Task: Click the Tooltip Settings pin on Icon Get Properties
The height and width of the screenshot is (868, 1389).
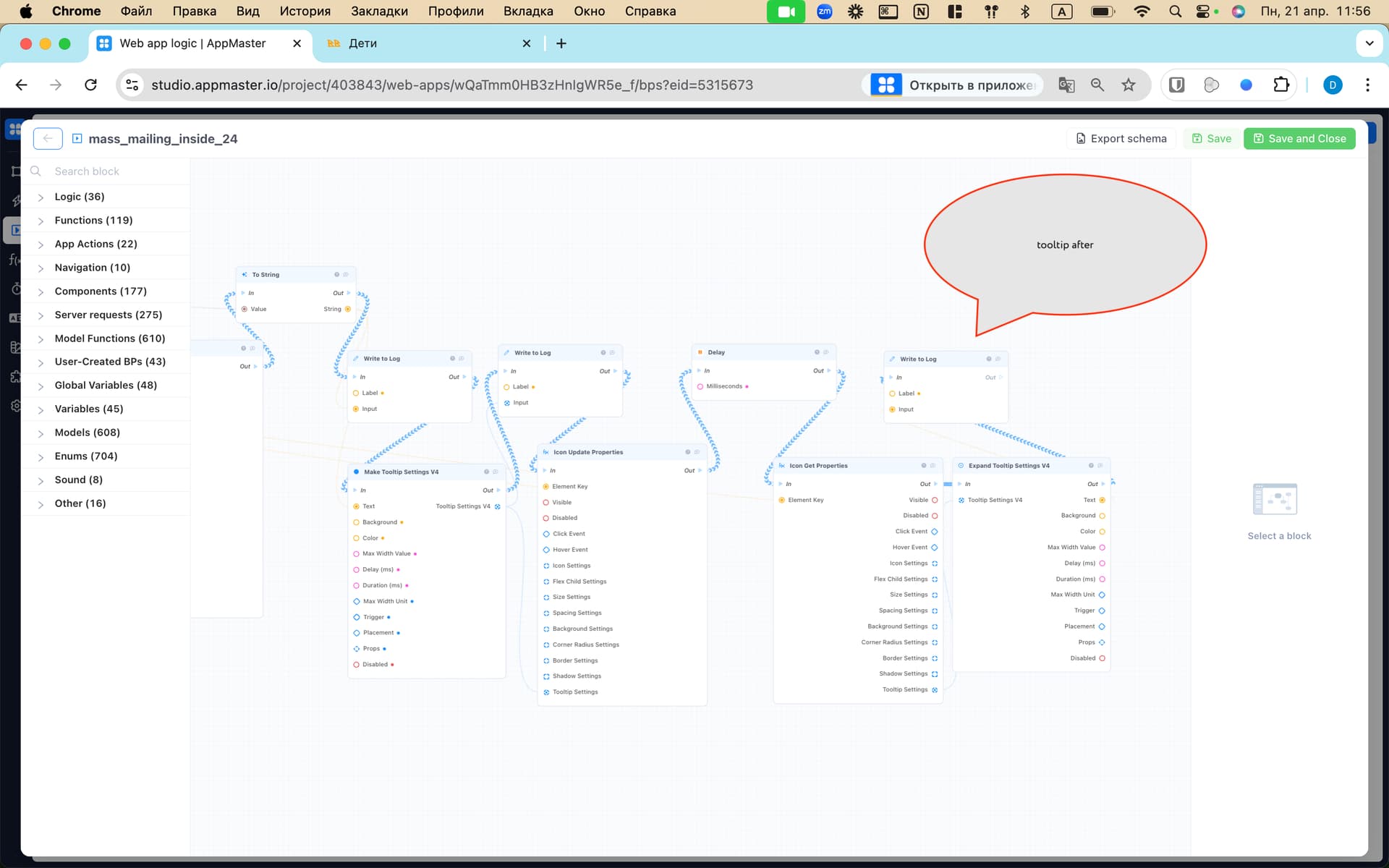Action: (935, 689)
